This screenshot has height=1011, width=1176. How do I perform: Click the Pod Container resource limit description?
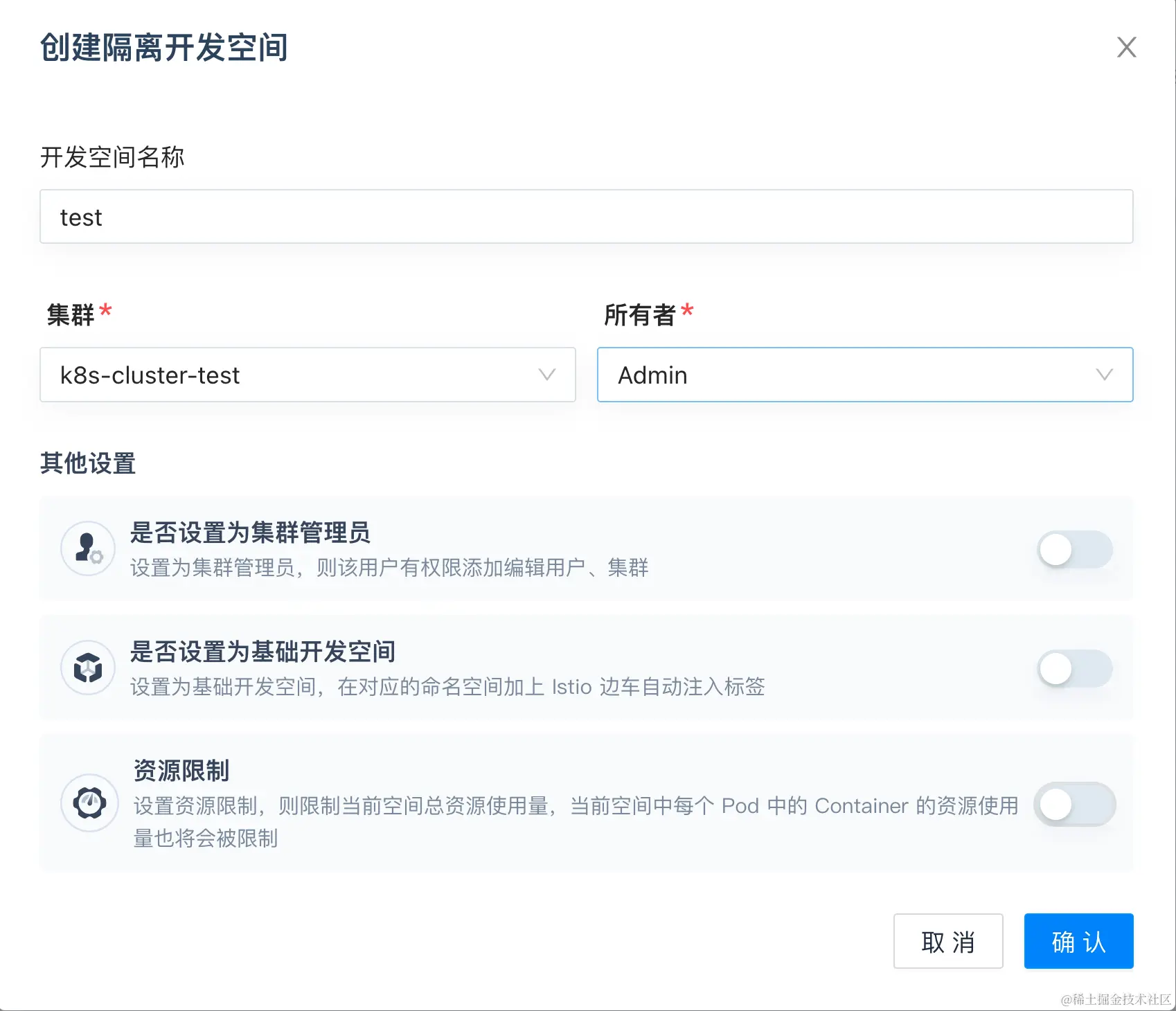[576, 822]
